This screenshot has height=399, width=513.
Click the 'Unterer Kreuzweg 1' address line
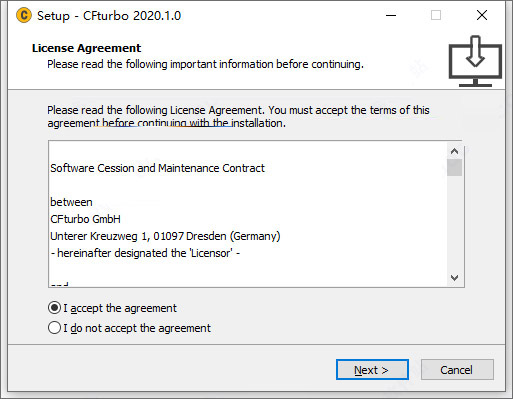(165, 236)
